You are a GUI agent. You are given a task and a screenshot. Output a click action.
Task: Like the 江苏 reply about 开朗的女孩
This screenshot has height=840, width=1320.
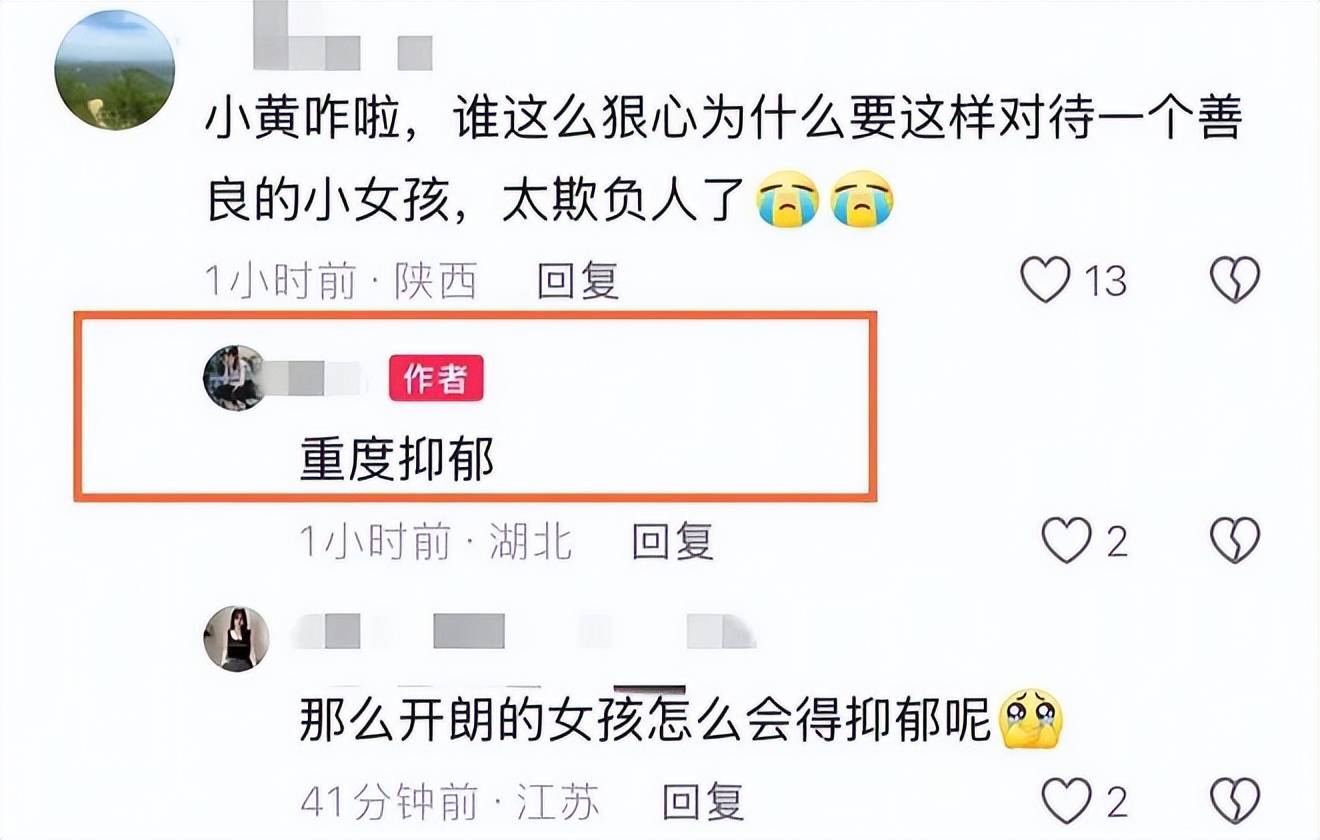coord(1066,800)
